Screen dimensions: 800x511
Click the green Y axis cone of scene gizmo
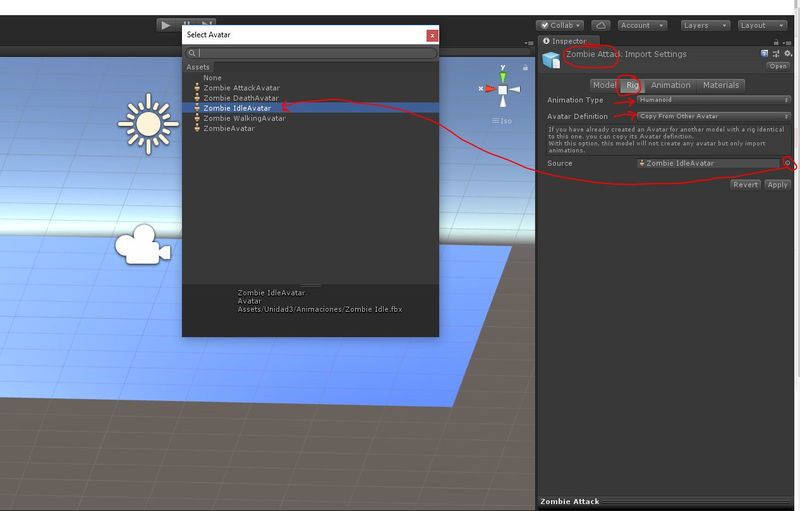[503, 77]
